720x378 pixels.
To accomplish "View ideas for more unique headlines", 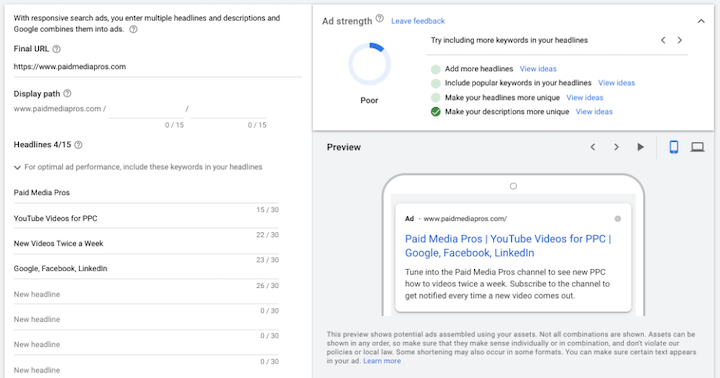I will [x=585, y=98].
